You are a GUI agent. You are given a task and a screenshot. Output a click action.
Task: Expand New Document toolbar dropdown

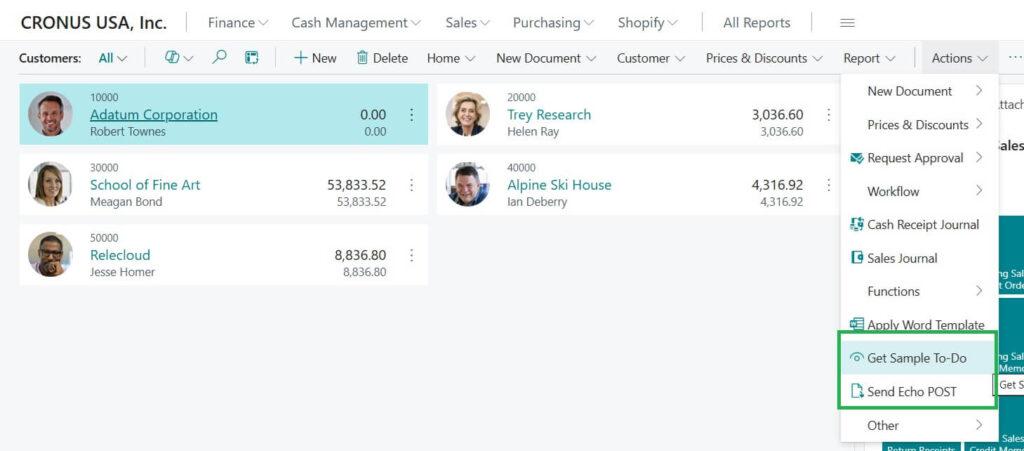[x=546, y=58]
